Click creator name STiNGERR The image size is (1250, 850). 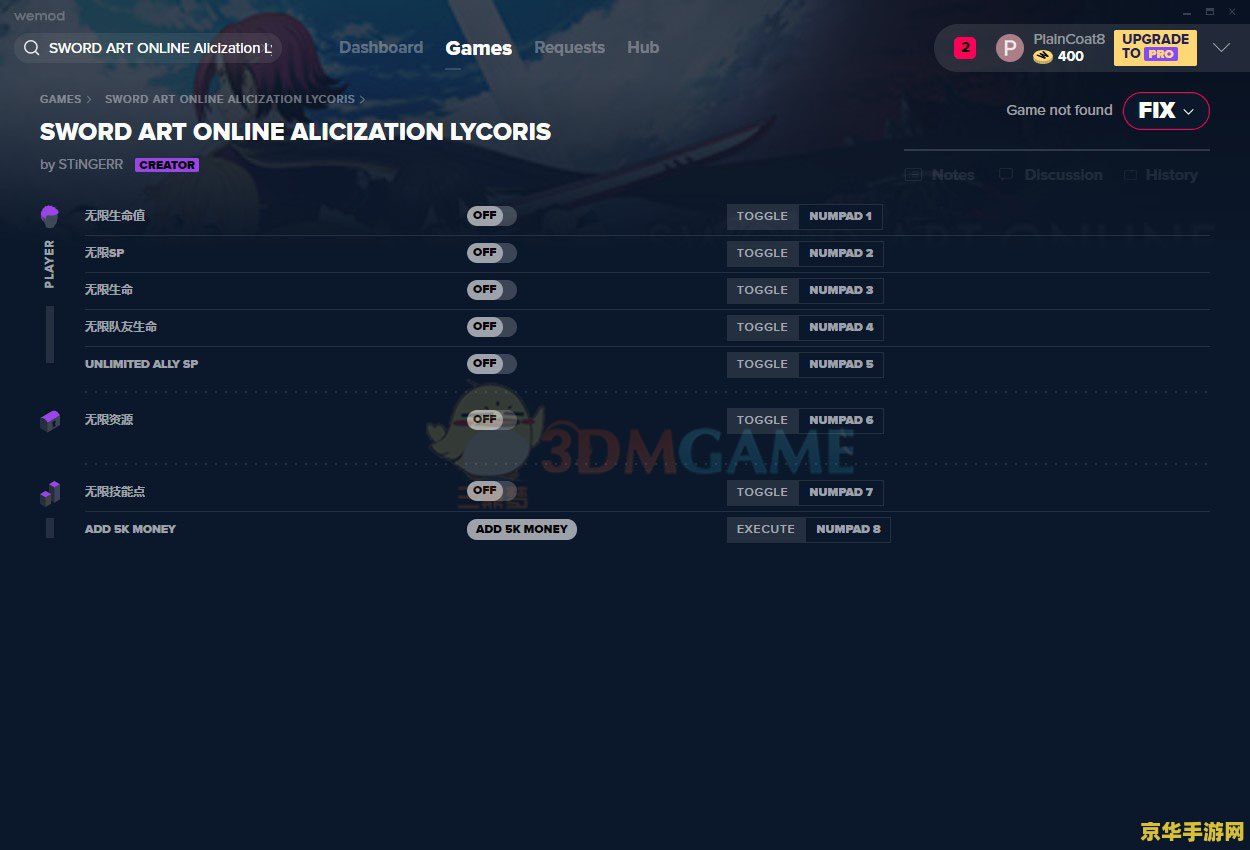(x=90, y=165)
